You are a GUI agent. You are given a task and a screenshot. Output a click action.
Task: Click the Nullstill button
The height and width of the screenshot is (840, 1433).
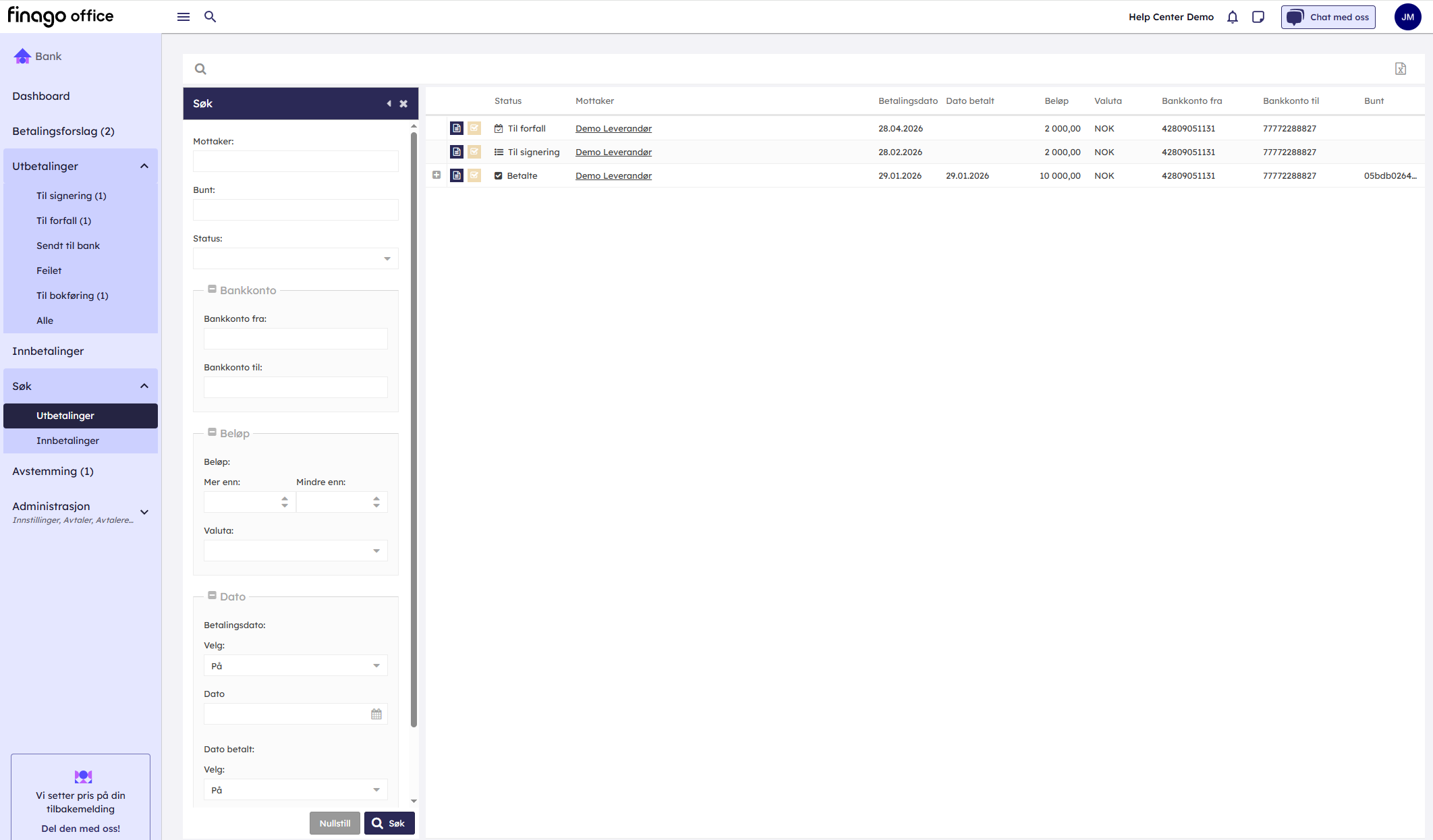[x=335, y=823]
